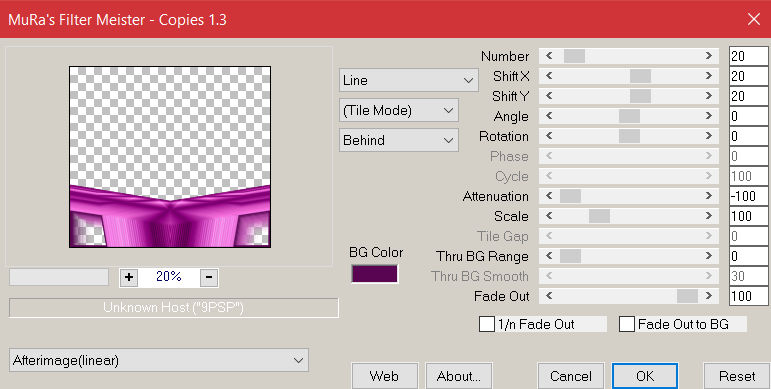
Task: Click Number slider right arrow
Action: pos(709,56)
